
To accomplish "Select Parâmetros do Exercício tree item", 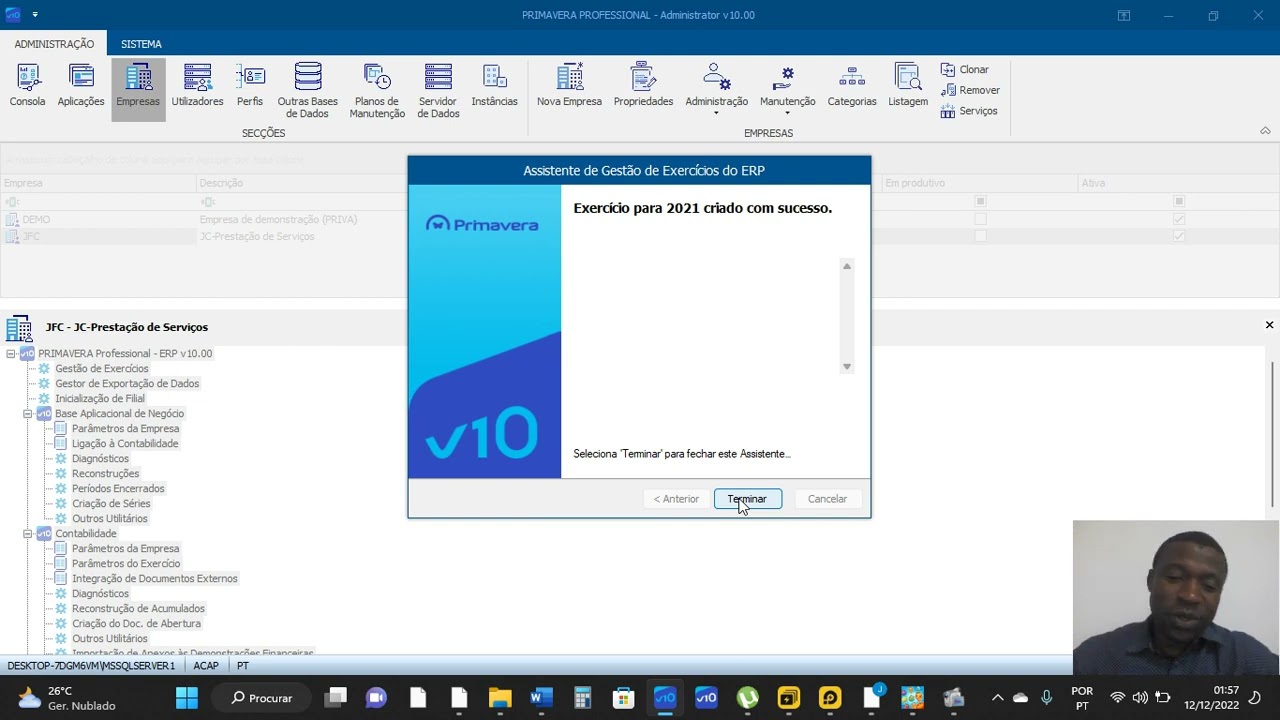I will [125, 564].
